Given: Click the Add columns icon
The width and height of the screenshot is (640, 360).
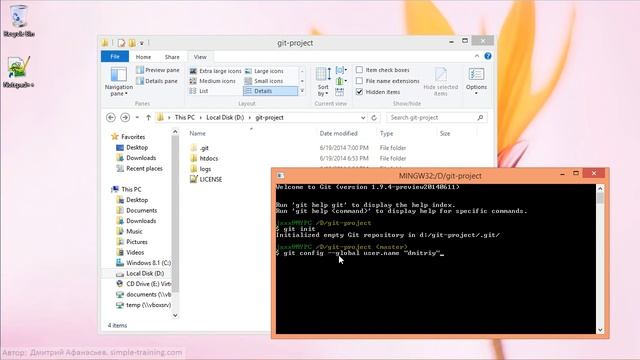Looking at the screenshot, I should (340, 81).
